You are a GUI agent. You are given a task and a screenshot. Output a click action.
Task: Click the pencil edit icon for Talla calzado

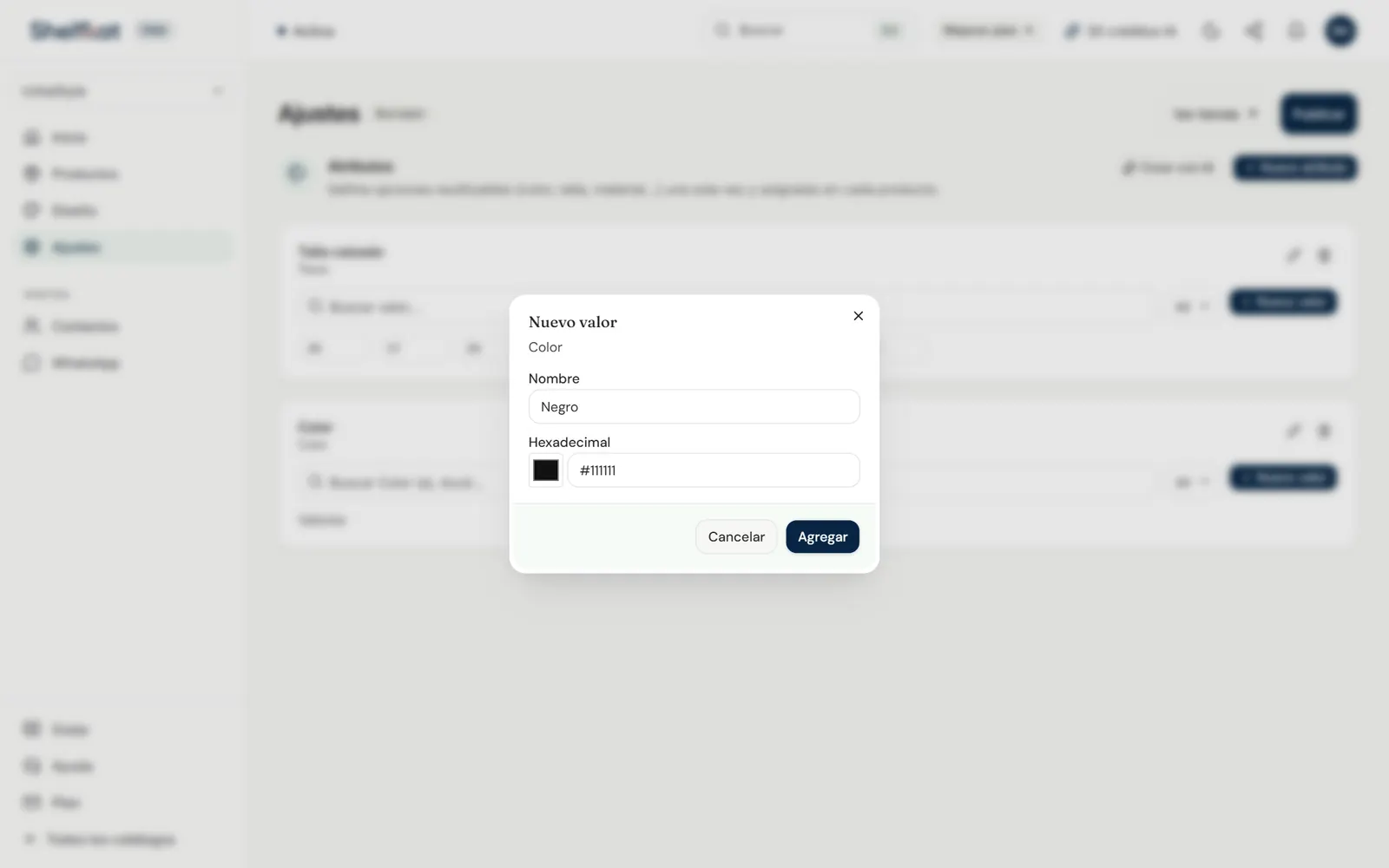pos(1294,255)
